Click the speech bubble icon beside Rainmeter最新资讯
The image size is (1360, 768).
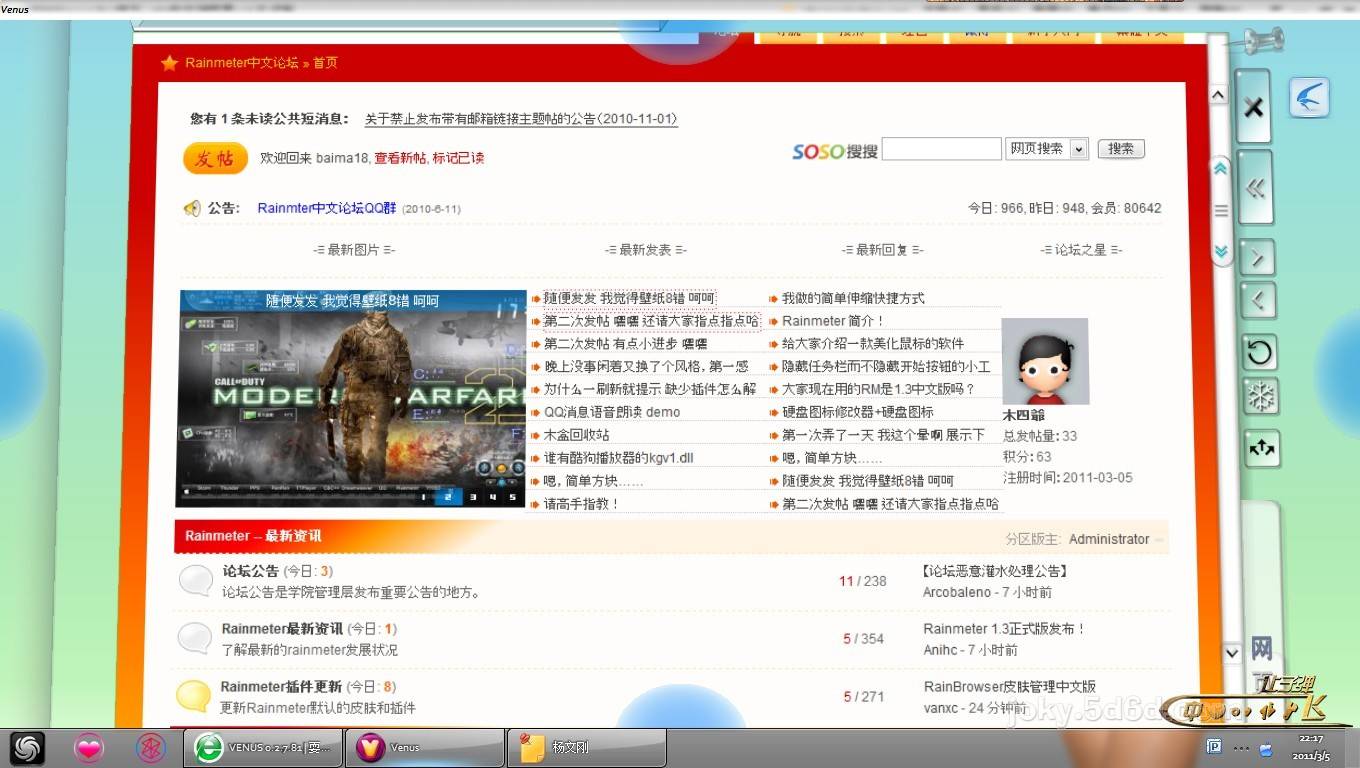click(194, 637)
